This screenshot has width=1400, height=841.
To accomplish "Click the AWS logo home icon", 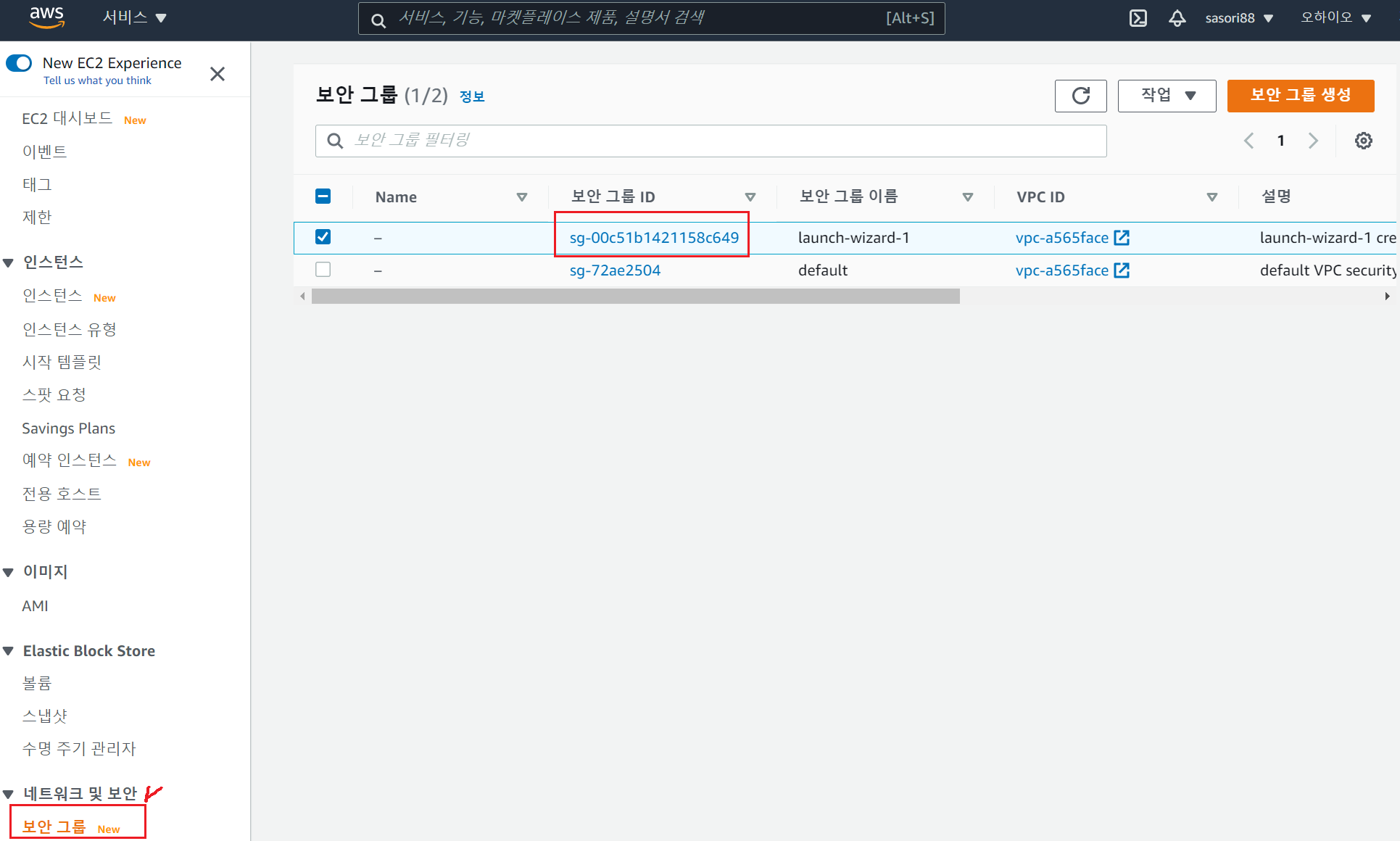I will (46, 17).
